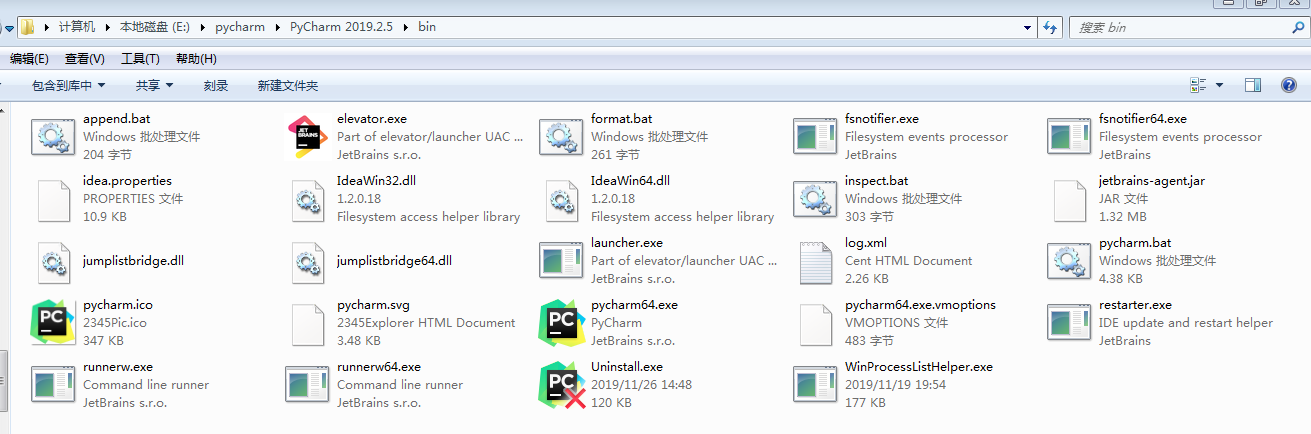The height and width of the screenshot is (434, 1311).
Task: Select the jumplistbridge64.dll file icon
Action: coord(306,261)
